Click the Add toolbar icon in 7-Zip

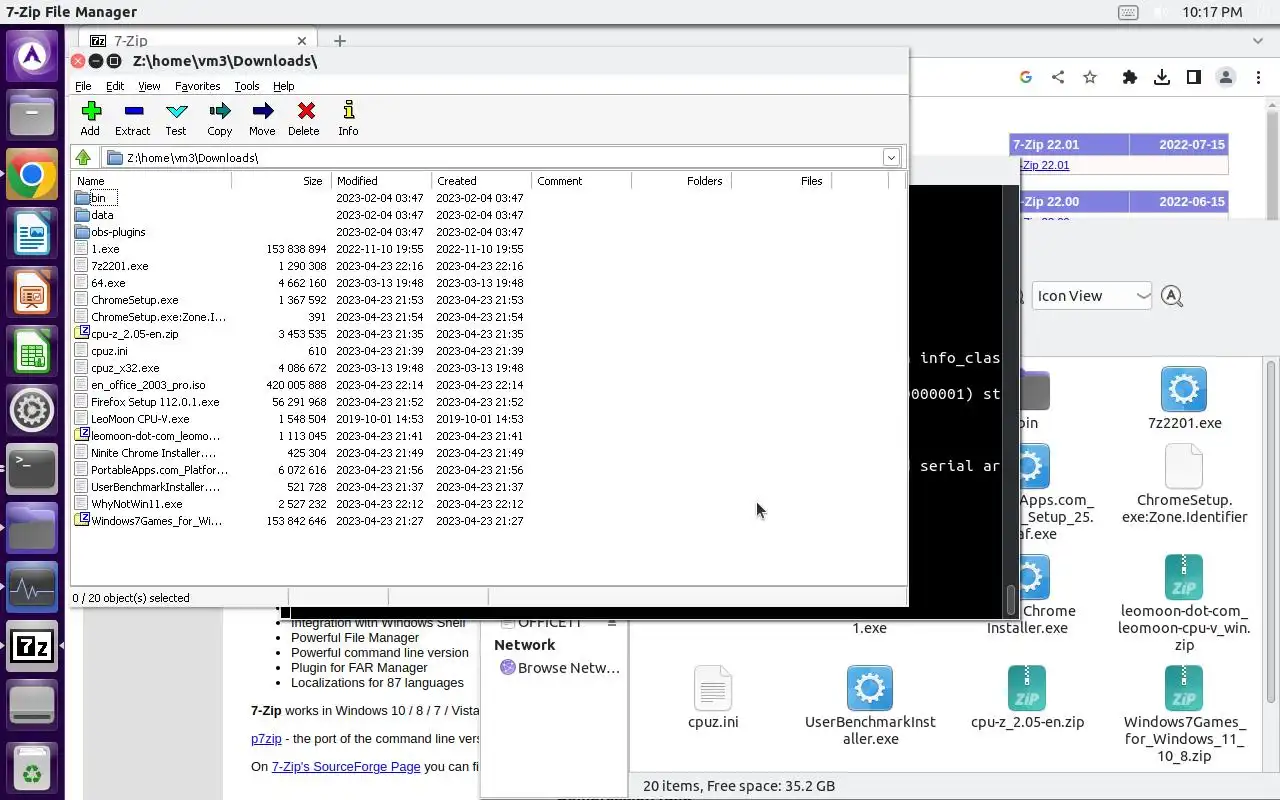coord(90,118)
